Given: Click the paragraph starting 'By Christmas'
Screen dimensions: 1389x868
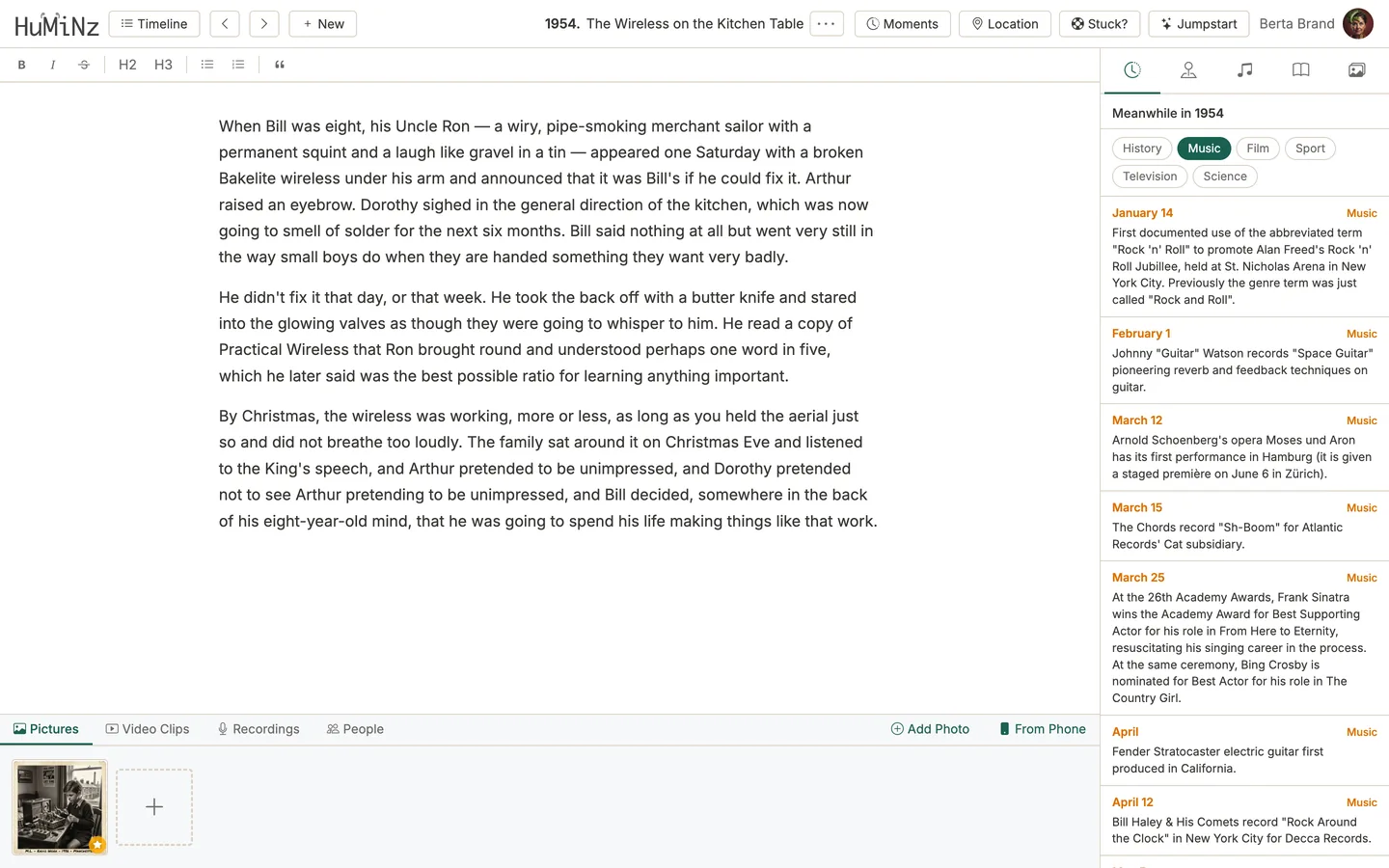Looking at the screenshot, I should (548, 469).
